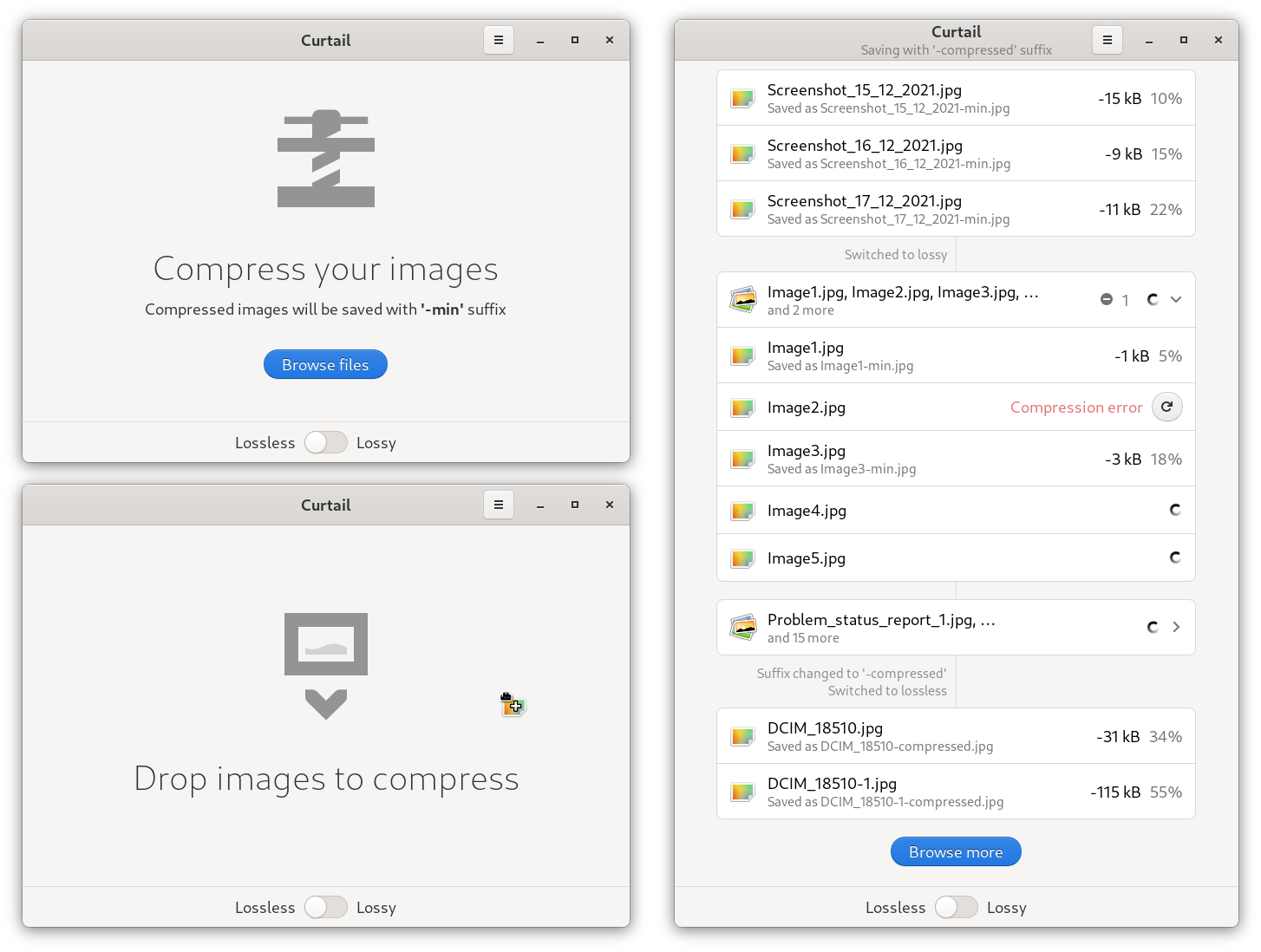Viewport: 1261px width, 952px height.
Task: Click the large compress press icon
Action: coord(326,159)
